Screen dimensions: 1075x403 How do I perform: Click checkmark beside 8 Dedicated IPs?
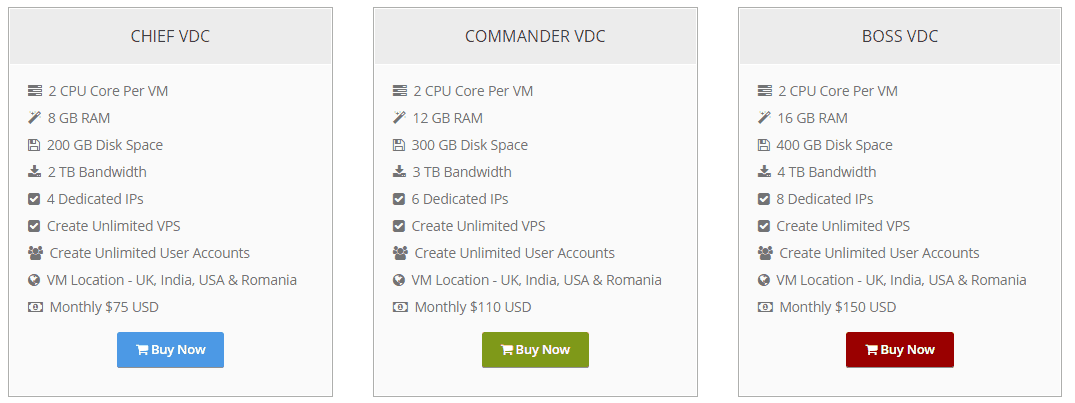pos(764,199)
